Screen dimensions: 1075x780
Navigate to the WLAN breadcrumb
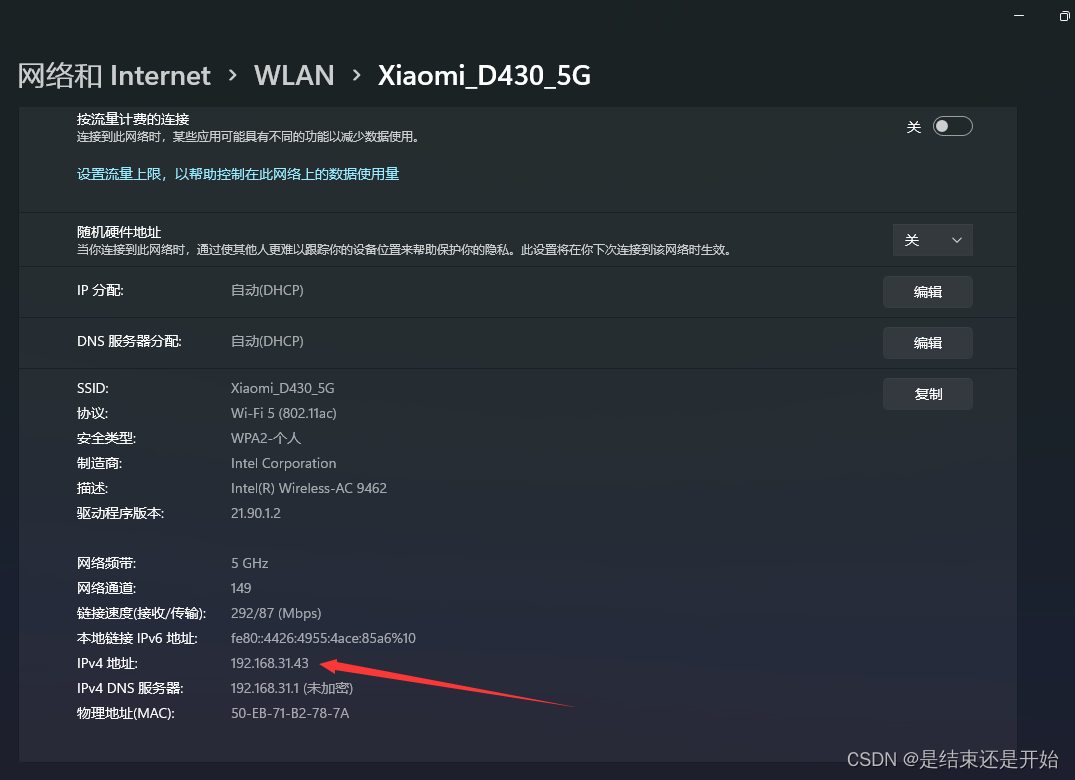point(294,75)
